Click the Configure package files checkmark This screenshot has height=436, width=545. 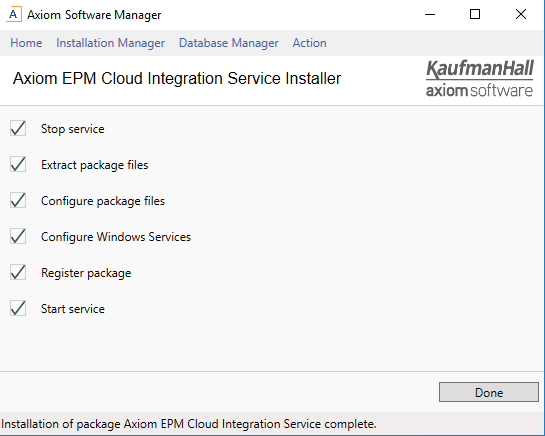(x=18, y=200)
